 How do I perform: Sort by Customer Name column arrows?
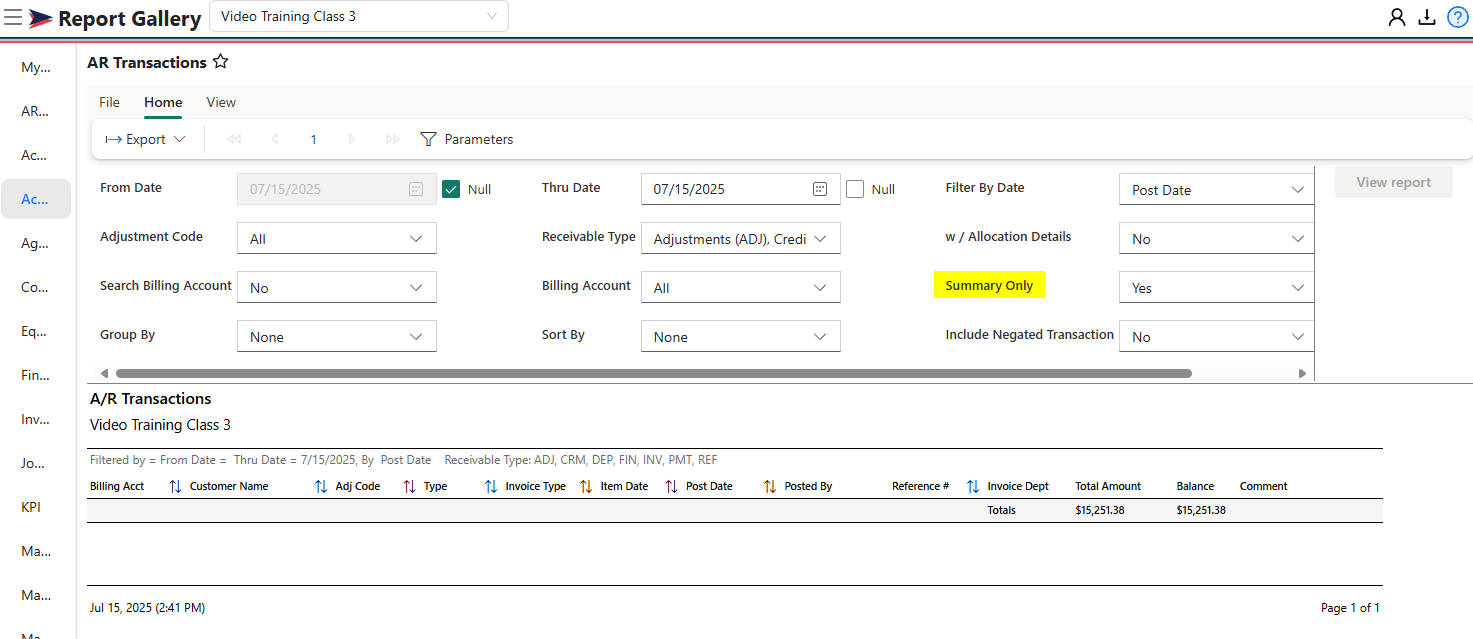click(321, 486)
